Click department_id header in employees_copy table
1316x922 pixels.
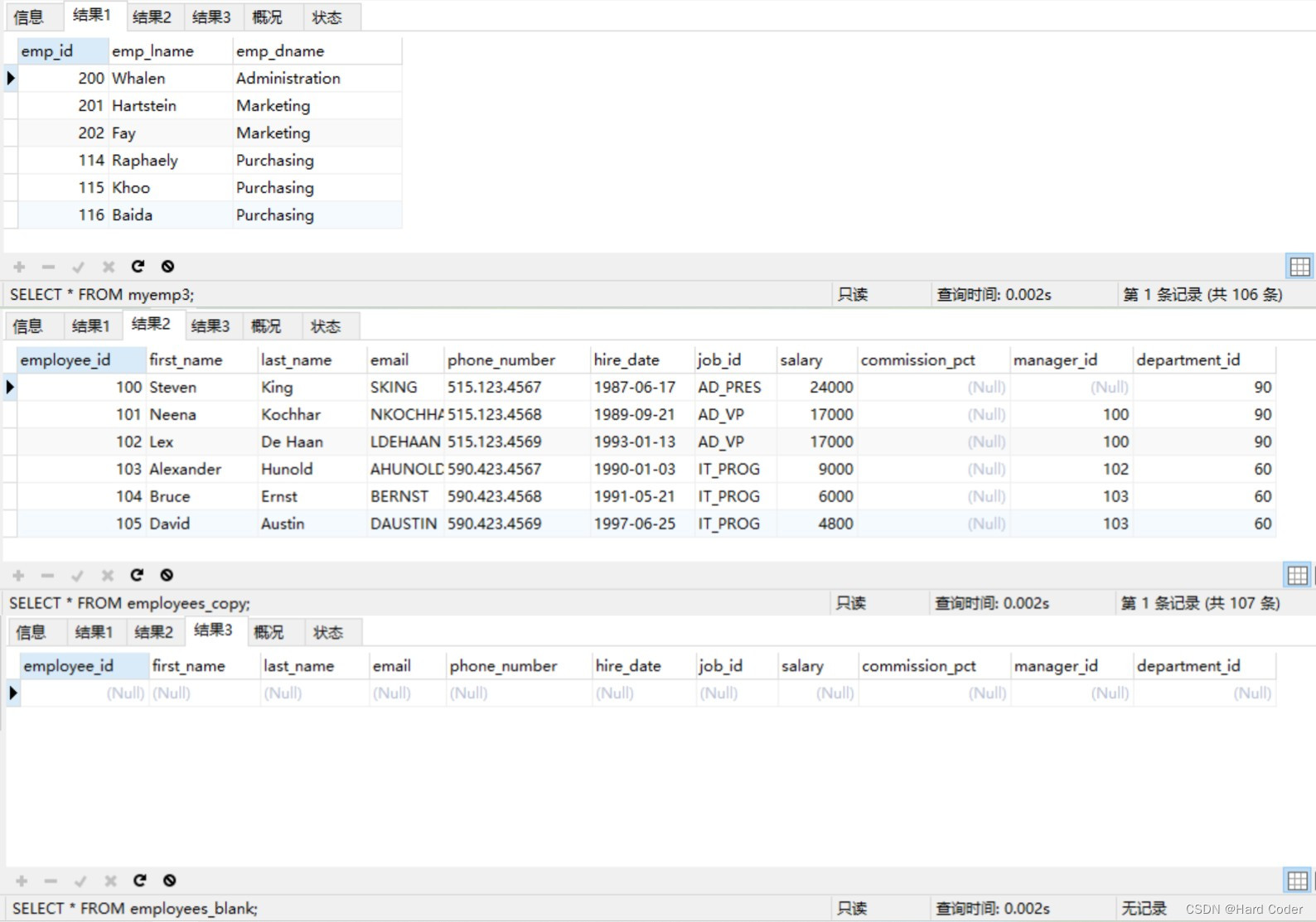click(1204, 360)
